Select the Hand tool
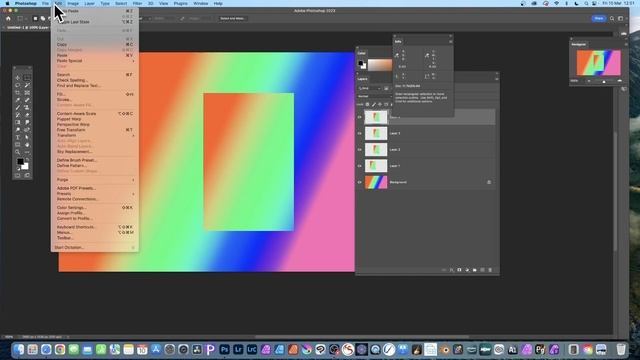Viewport: 640px width, 360px height. click(27, 144)
